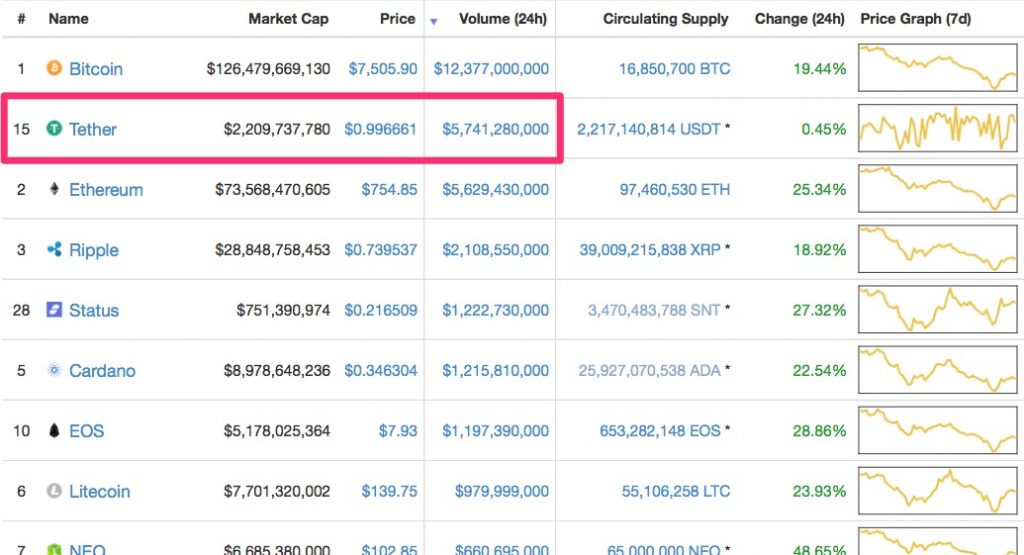Click the Bitcoin coin icon
The image size is (1024, 555).
(54, 68)
